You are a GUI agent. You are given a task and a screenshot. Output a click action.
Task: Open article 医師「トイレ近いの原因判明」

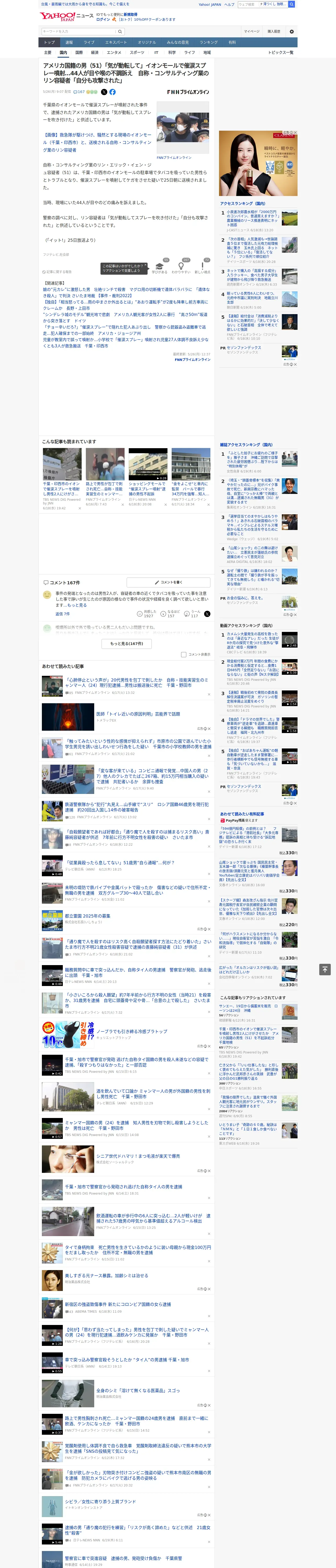point(138,714)
